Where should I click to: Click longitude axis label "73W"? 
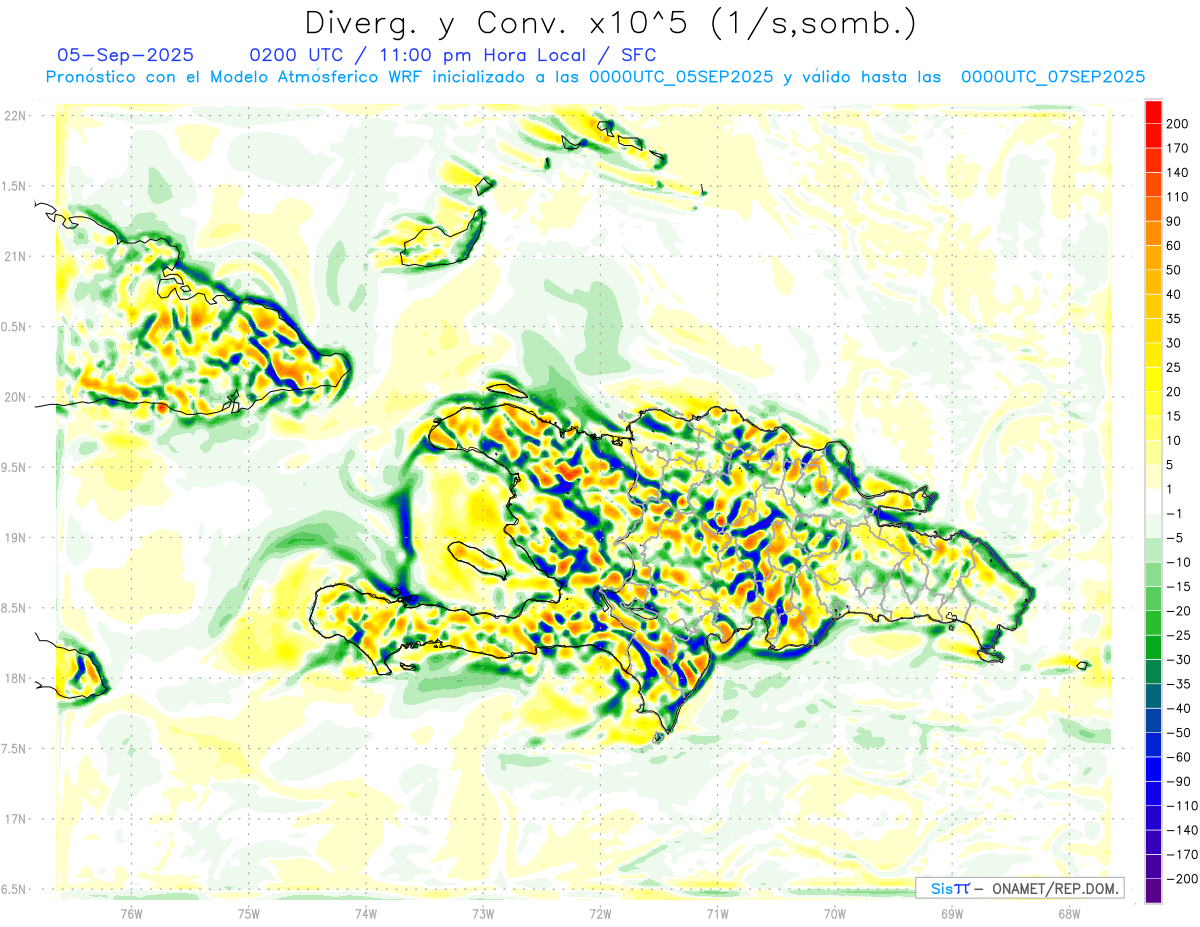point(482,913)
